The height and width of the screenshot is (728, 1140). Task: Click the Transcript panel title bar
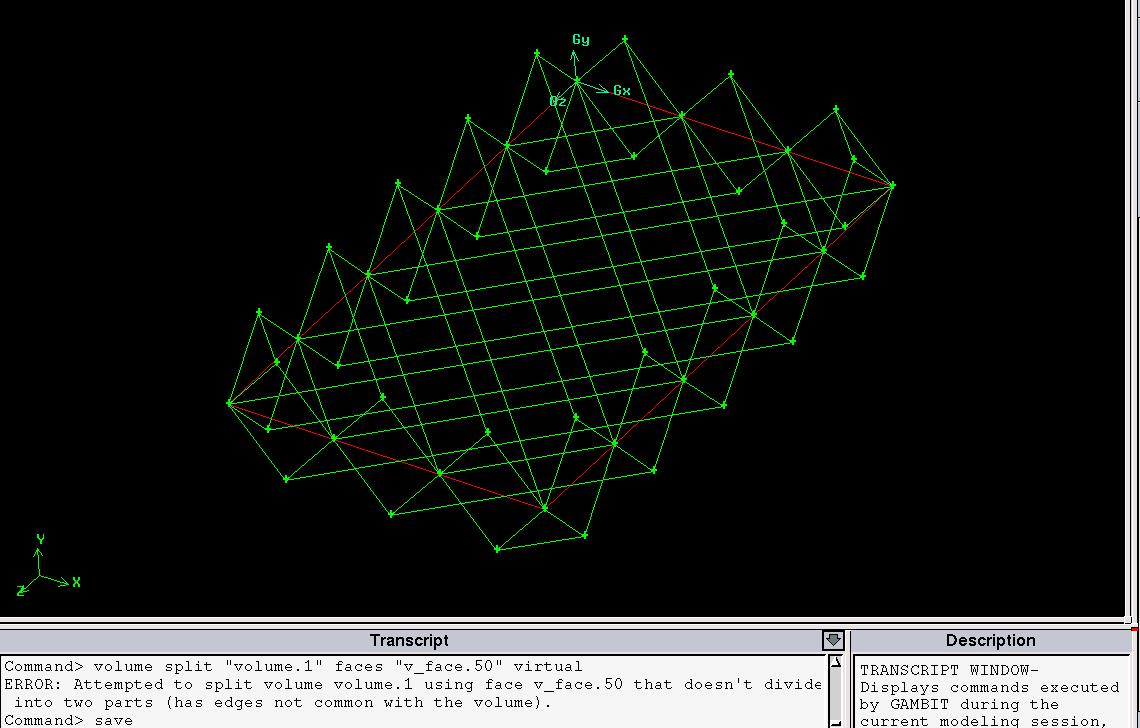[x=409, y=640]
